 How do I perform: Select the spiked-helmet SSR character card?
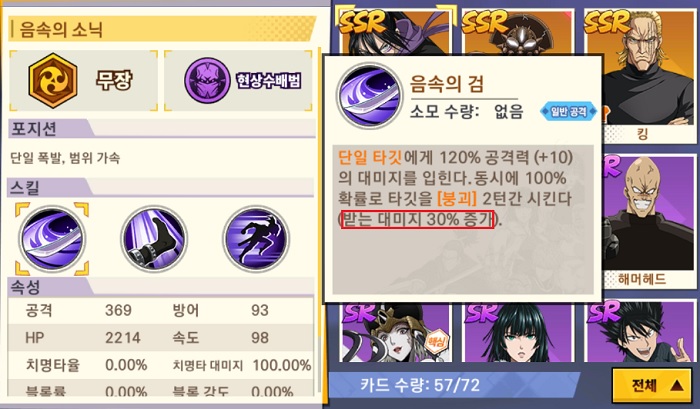click(x=518, y=31)
